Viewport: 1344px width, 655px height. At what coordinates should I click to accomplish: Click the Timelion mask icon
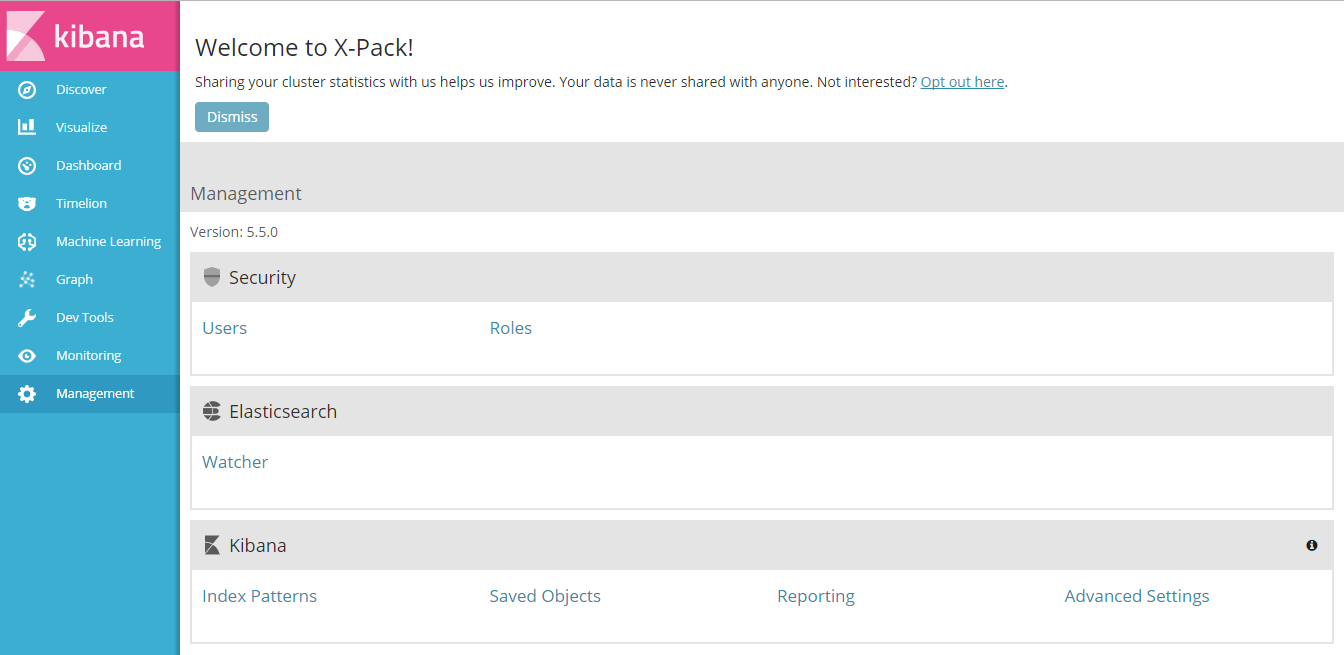[x=27, y=204]
